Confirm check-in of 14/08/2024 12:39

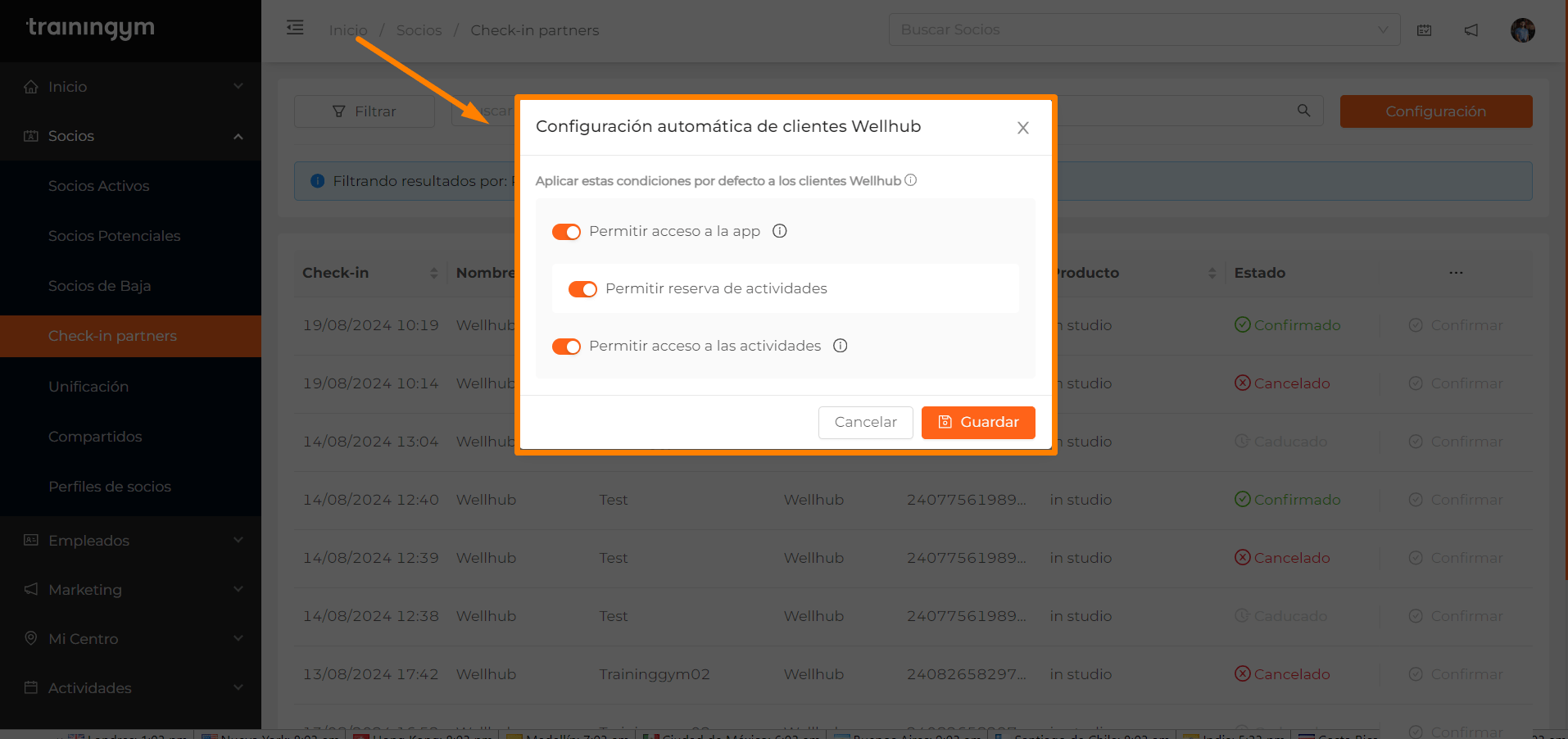pos(1456,558)
